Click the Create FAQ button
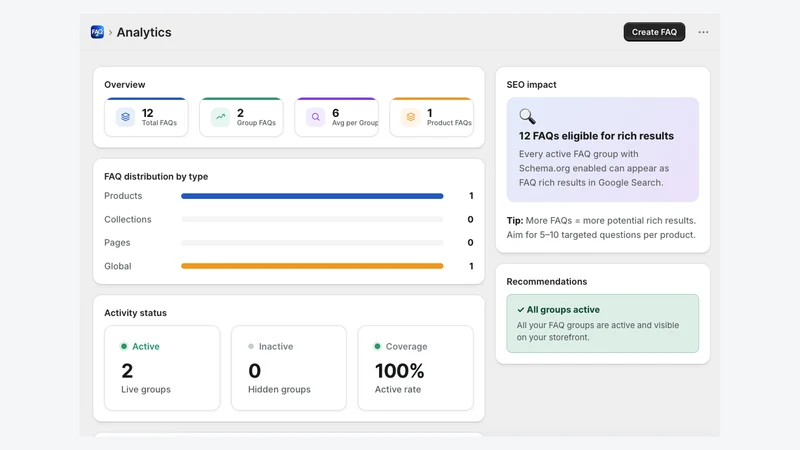This screenshot has height=450, width=800. 654,32
